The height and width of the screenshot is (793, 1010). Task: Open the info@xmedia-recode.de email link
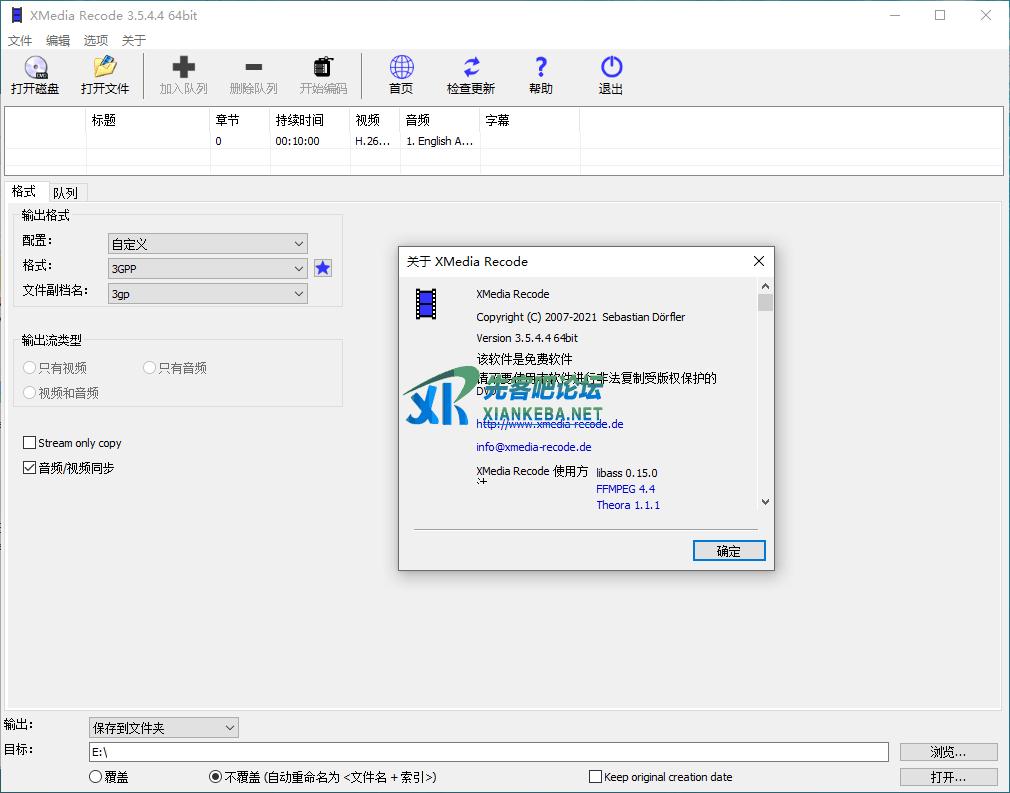point(533,447)
